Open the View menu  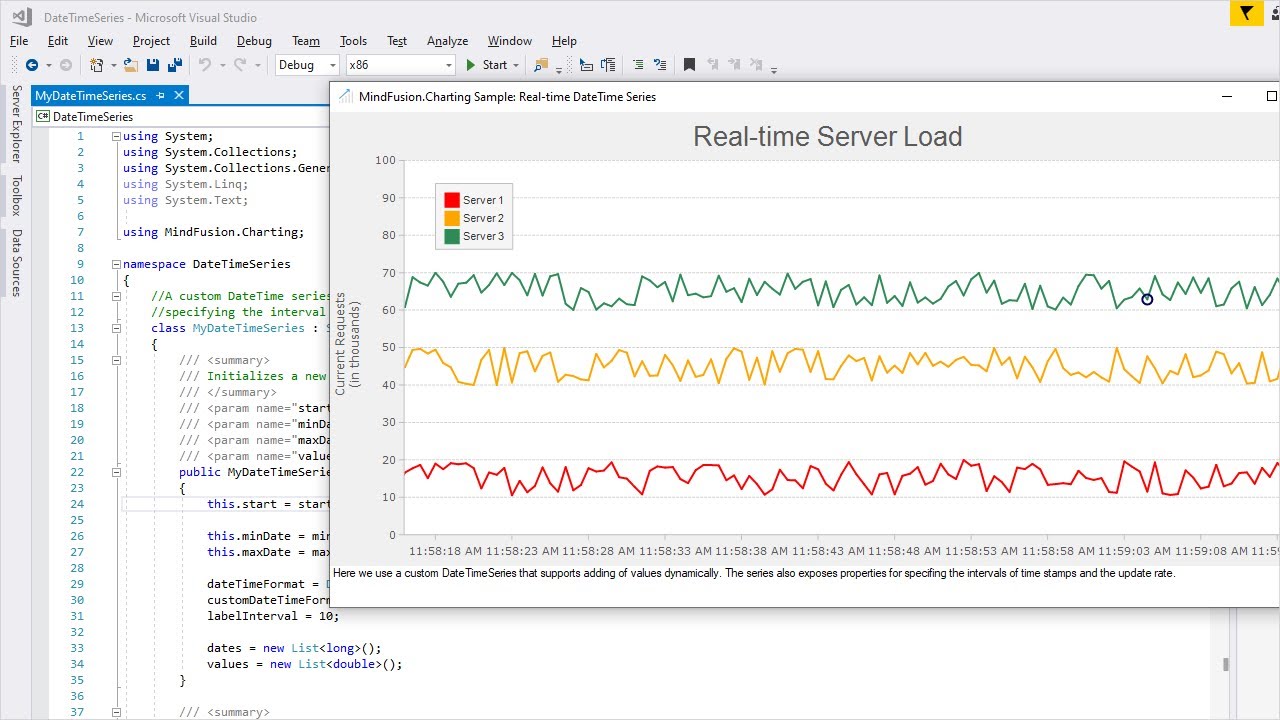[x=100, y=41]
